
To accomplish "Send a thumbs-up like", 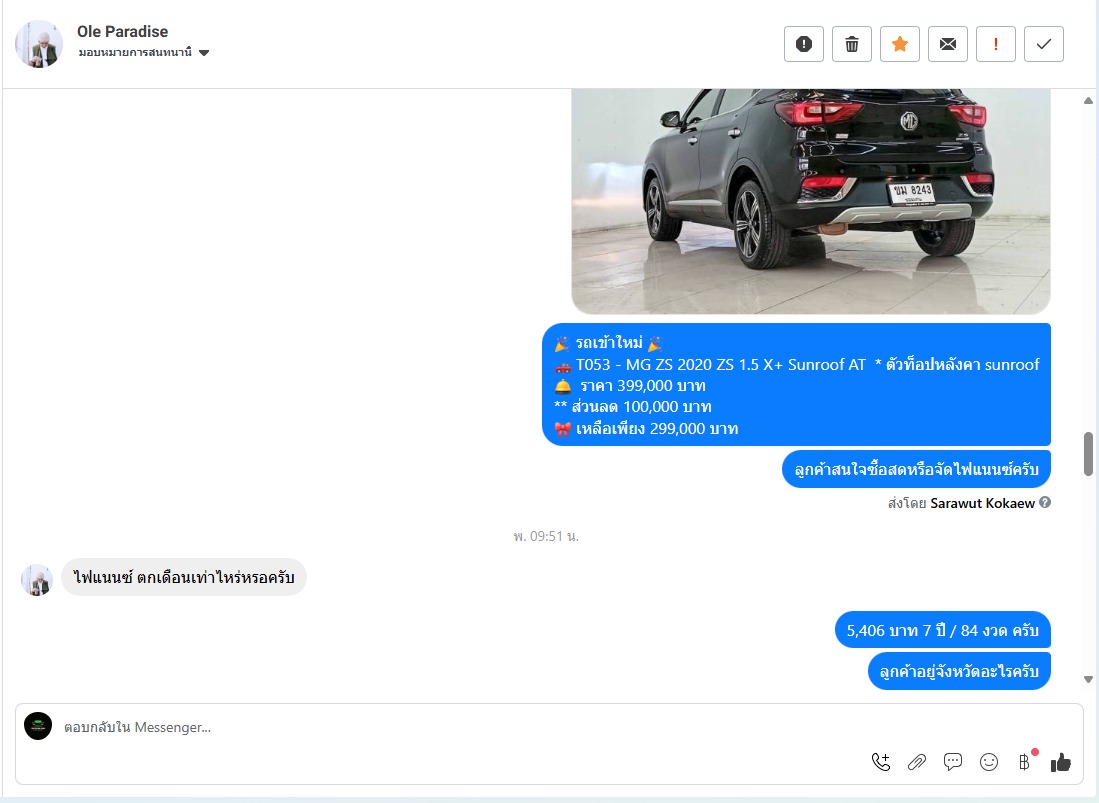I will 1061,762.
